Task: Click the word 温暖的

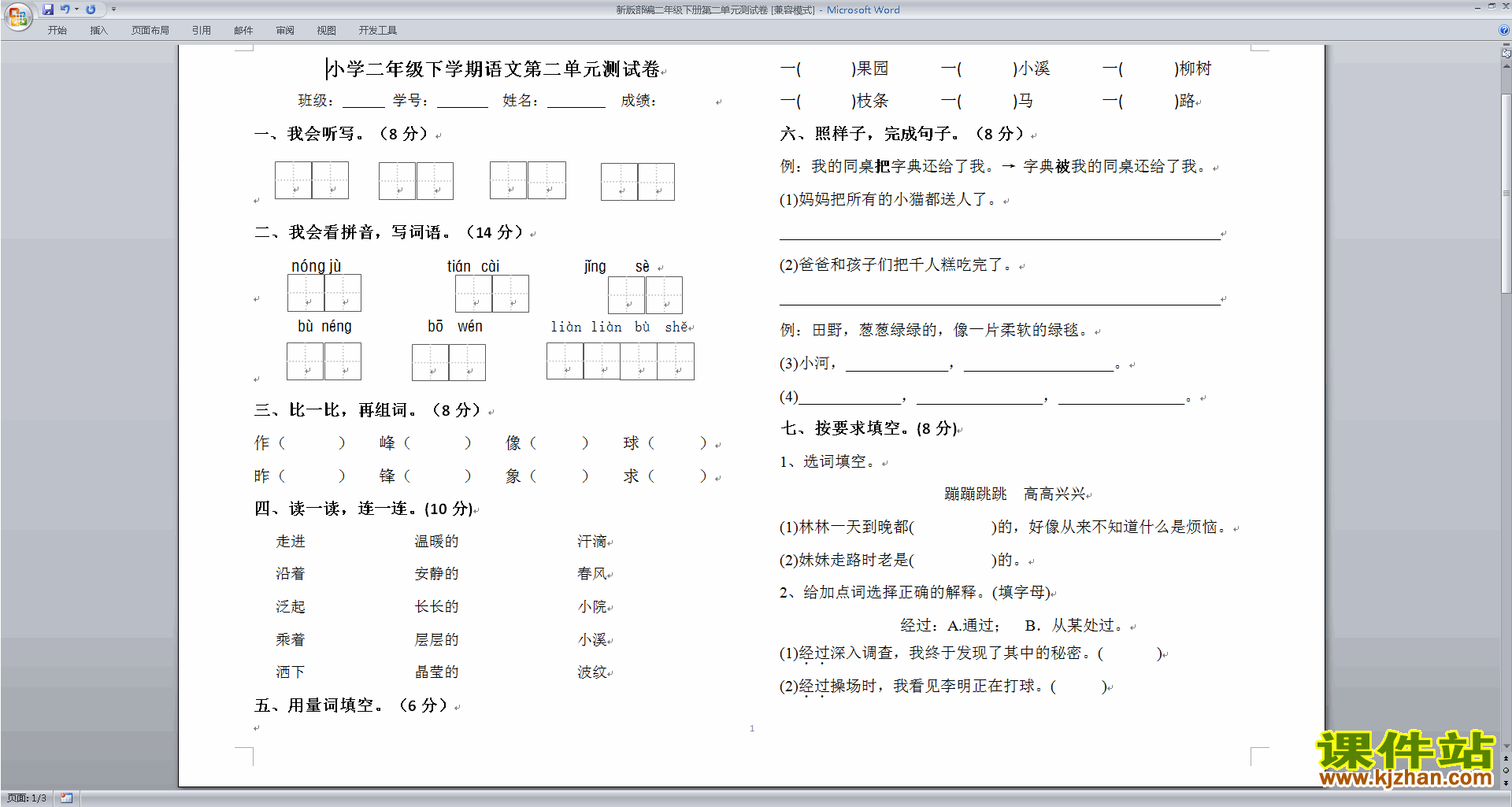Action: pos(437,542)
